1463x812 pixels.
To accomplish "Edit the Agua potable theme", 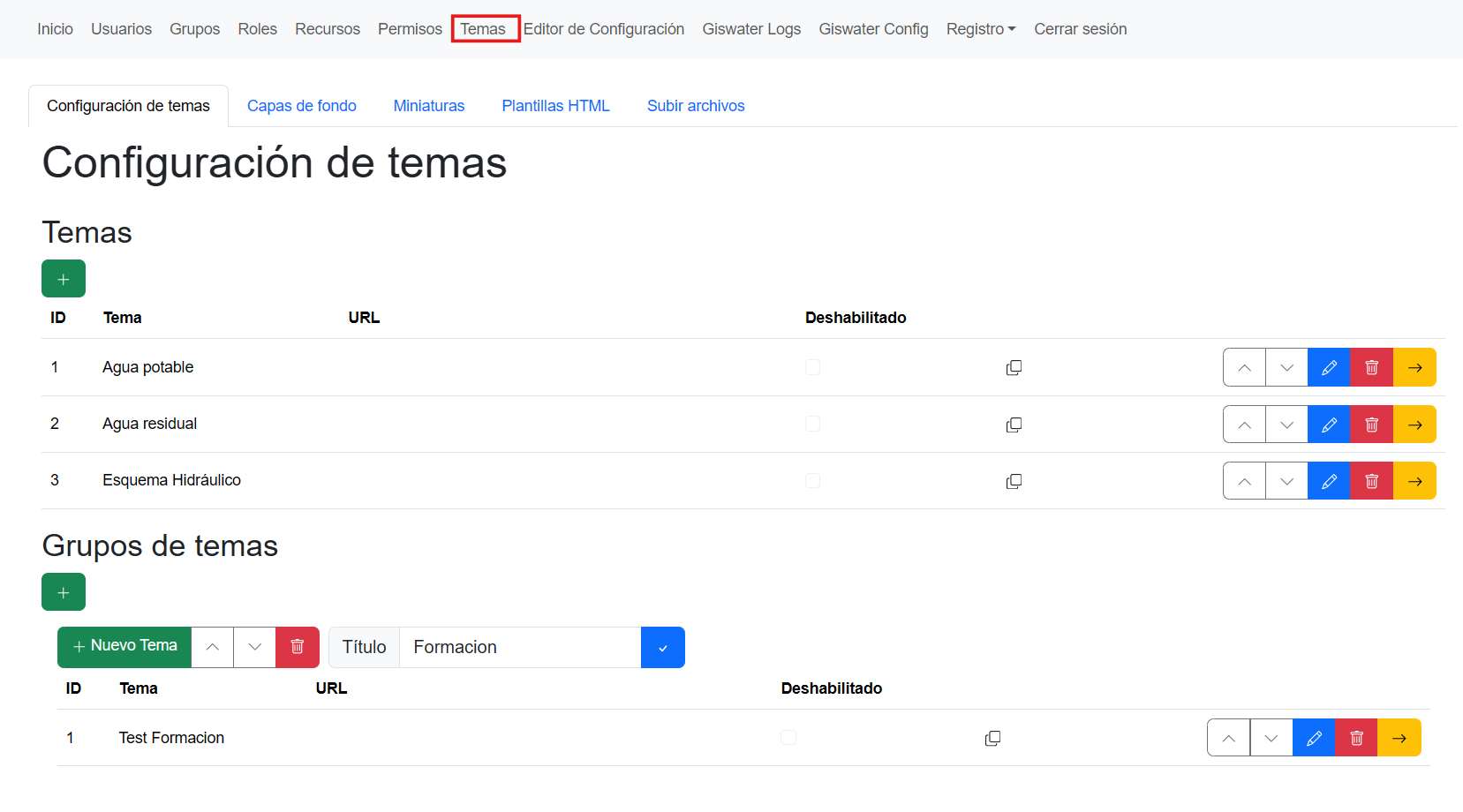I will pos(1329,367).
